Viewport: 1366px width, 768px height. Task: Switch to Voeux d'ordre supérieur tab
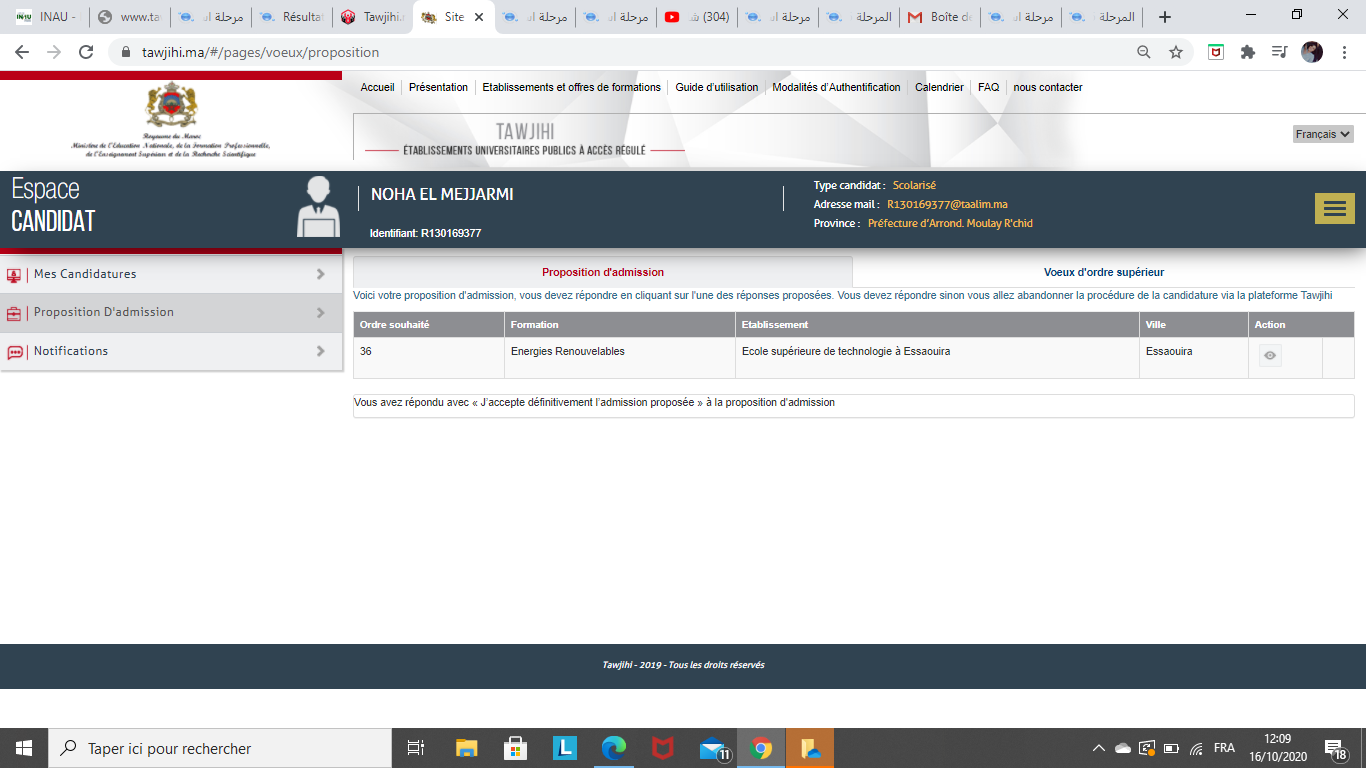click(x=1103, y=272)
